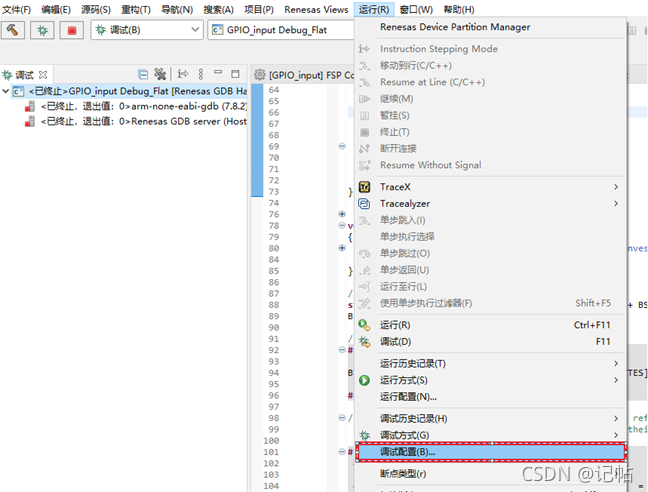
Task: Click 暂挂(S) suspend menu entry
Action: pyautogui.click(x=491, y=115)
